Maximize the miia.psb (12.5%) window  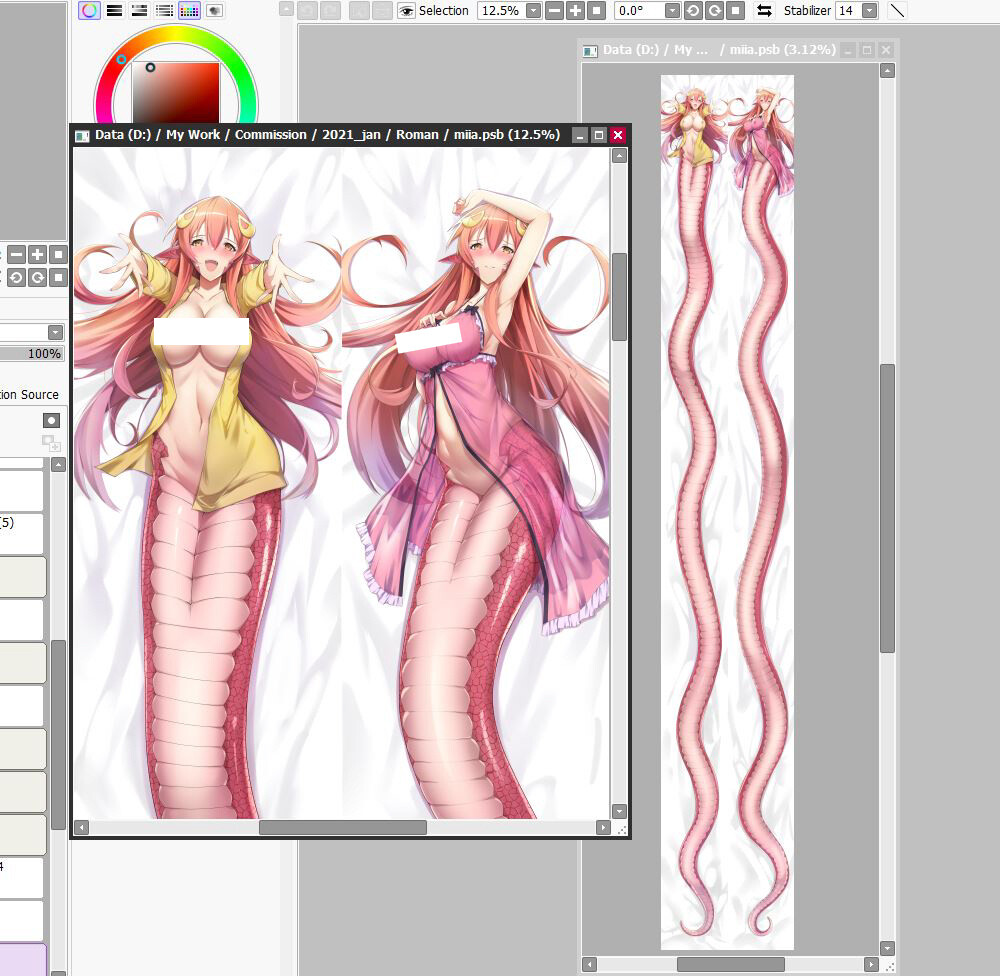coord(599,135)
